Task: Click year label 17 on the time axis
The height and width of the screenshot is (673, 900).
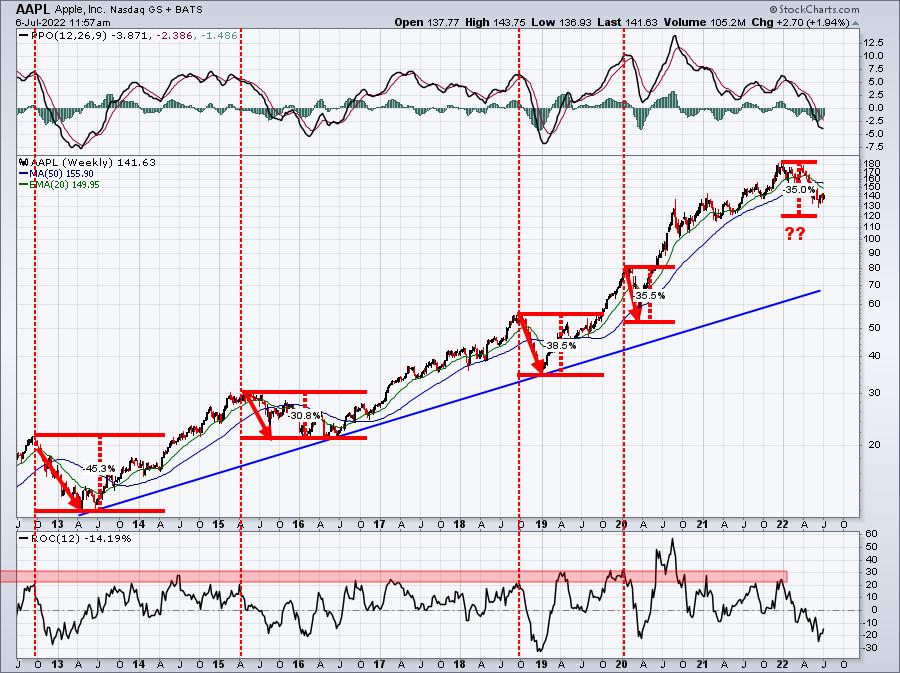Action: click(379, 524)
